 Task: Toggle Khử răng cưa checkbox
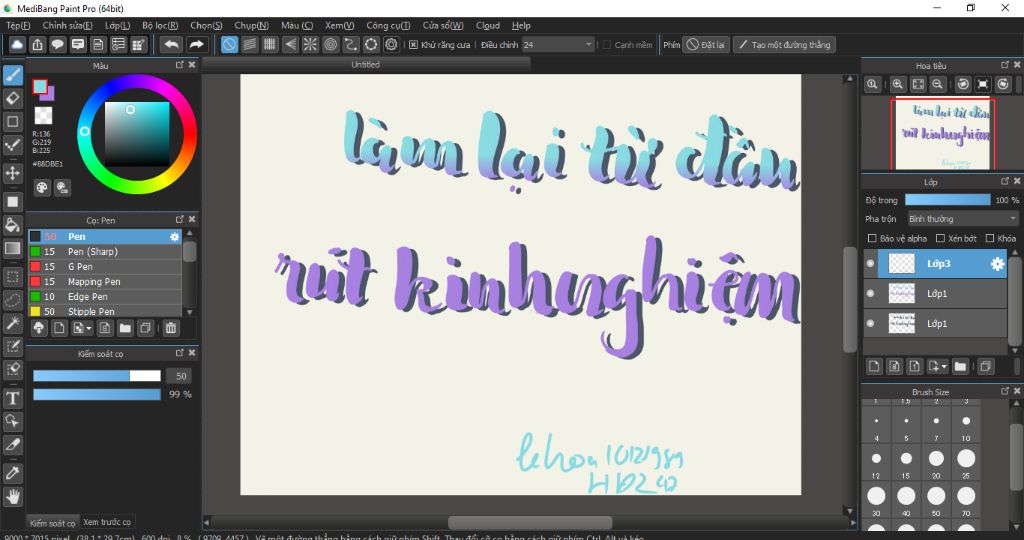pyautogui.click(x=413, y=45)
